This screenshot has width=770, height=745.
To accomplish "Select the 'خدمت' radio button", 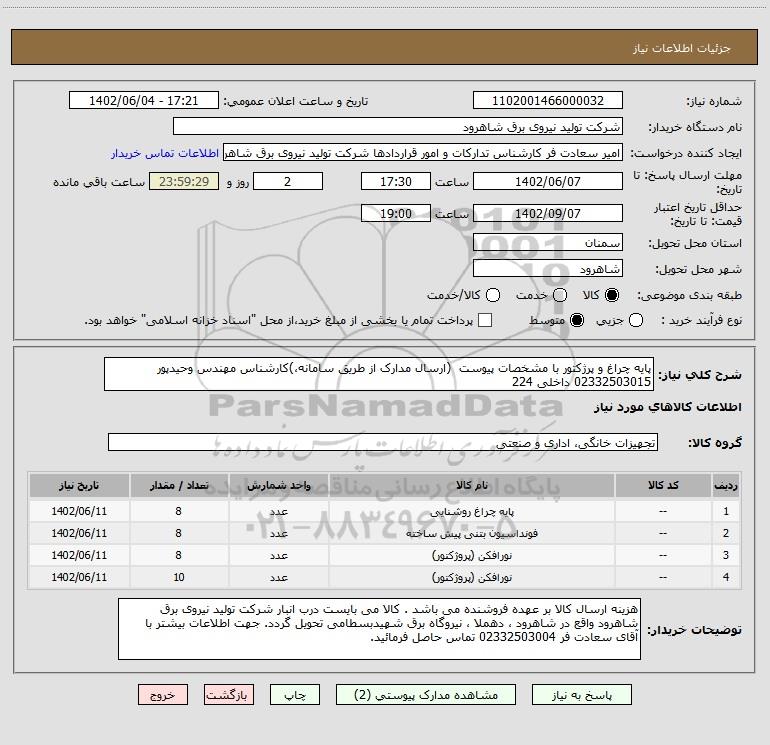I will (x=560, y=295).
